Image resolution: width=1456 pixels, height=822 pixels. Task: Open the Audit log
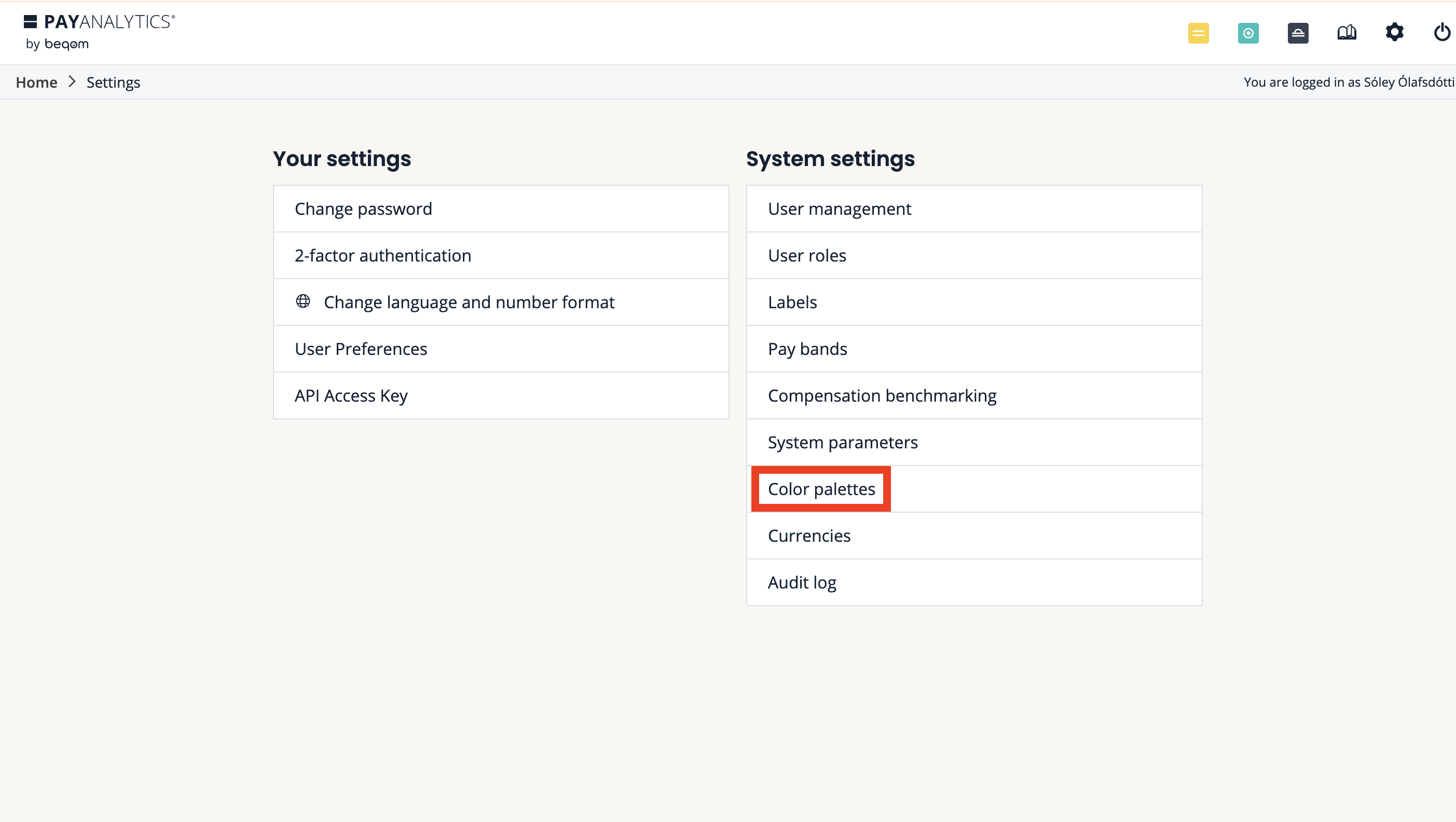point(802,582)
